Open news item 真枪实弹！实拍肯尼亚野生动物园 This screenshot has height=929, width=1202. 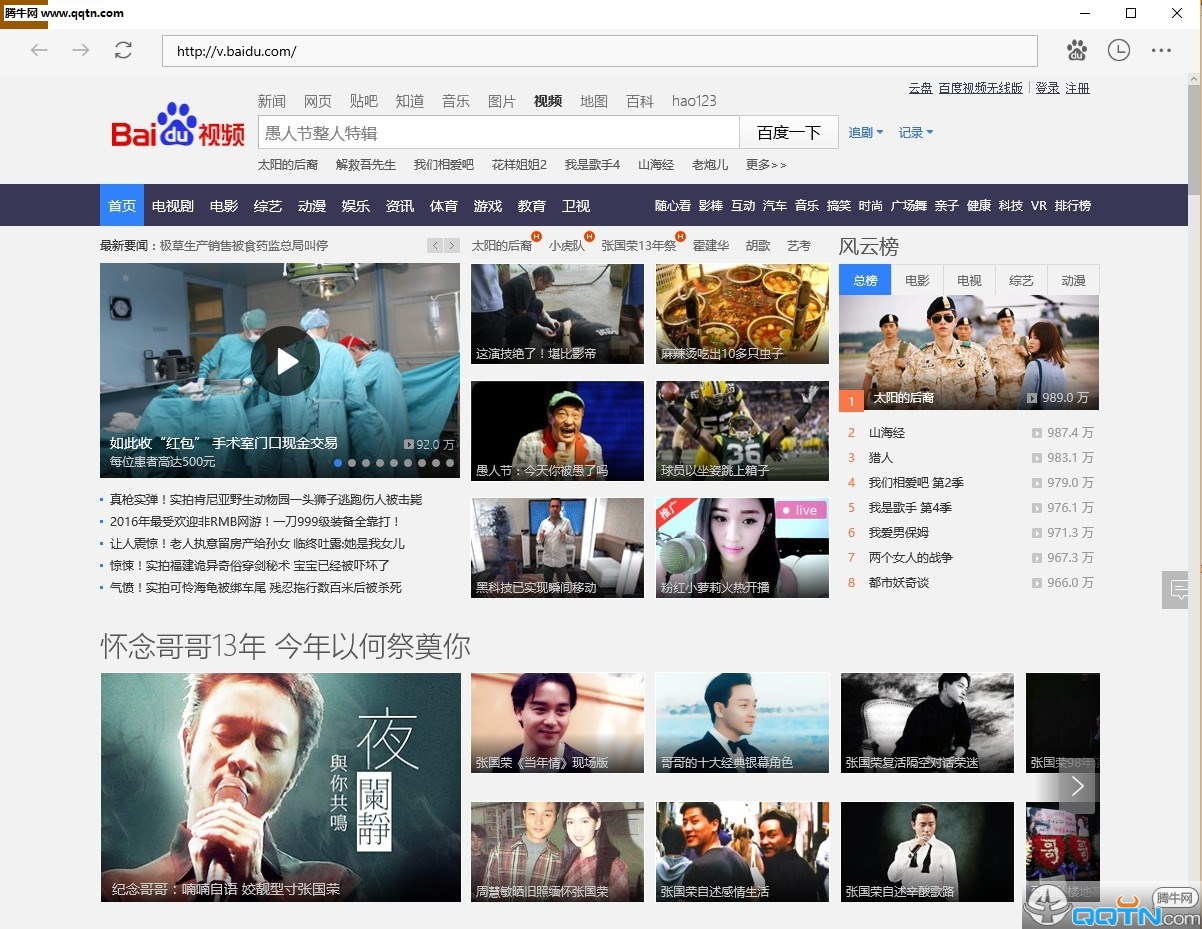coord(265,500)
